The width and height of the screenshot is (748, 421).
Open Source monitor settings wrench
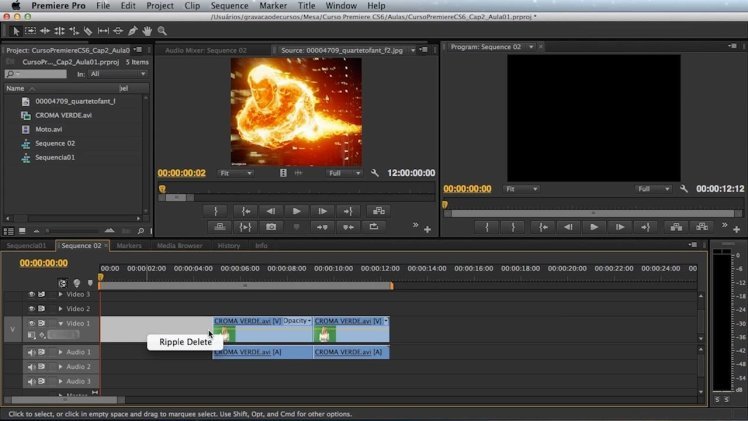click(375, 173)
